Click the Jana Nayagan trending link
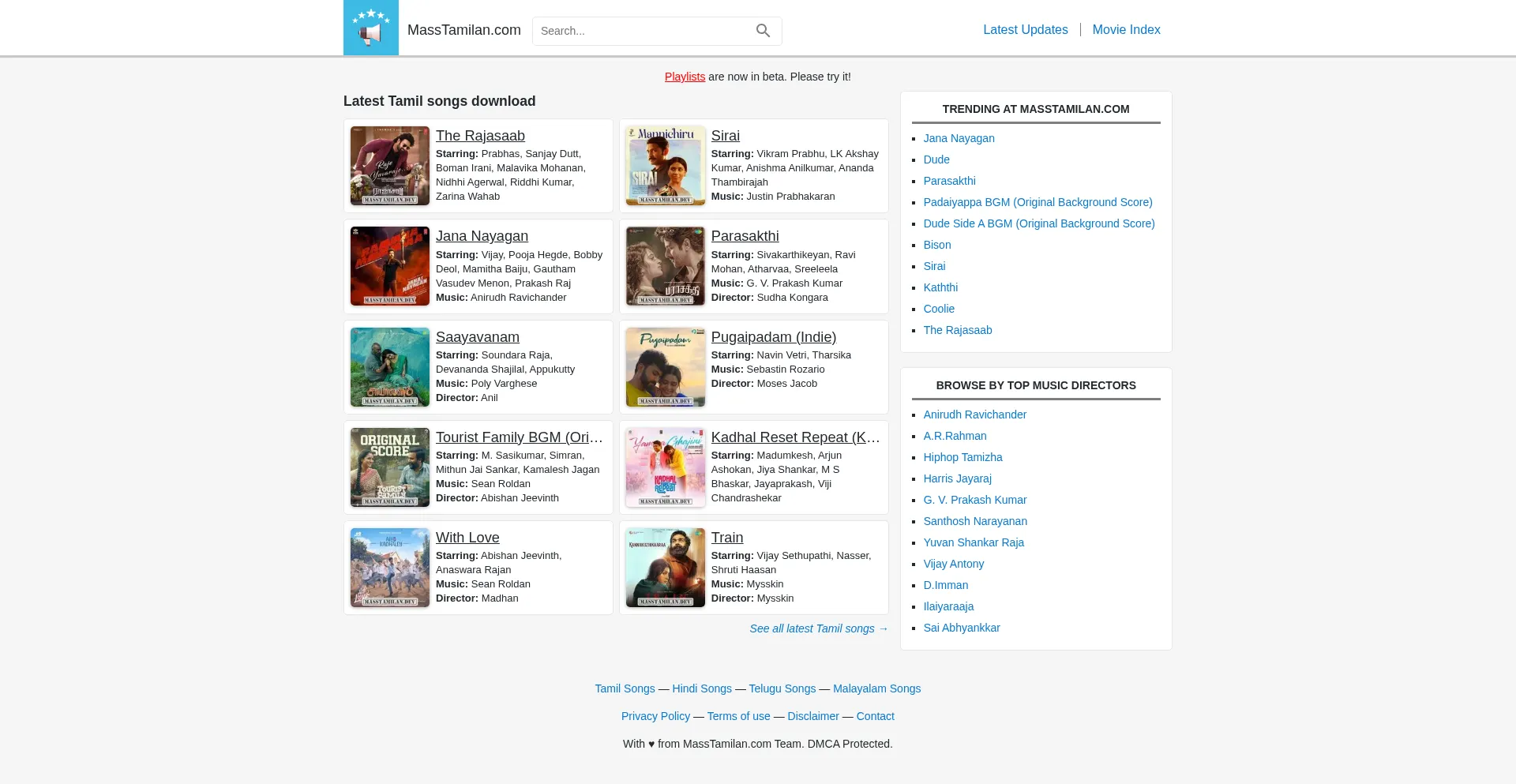Image resolution: width=1516 pixels, height=784 pixels. pyautogui.click(x=959, y=138)
